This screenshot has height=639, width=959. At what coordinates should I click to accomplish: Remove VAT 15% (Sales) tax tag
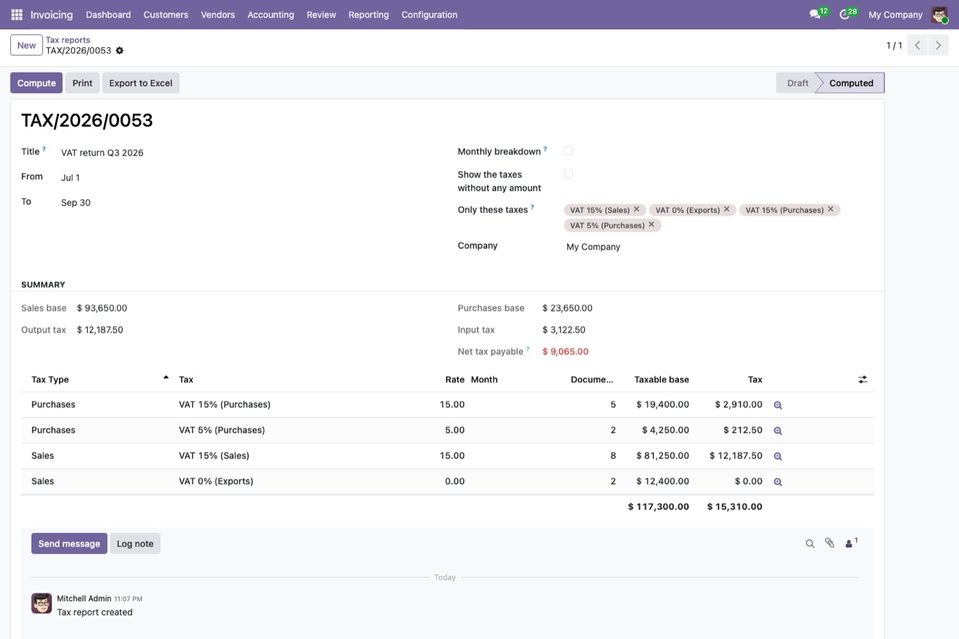[x=637, y=209]
